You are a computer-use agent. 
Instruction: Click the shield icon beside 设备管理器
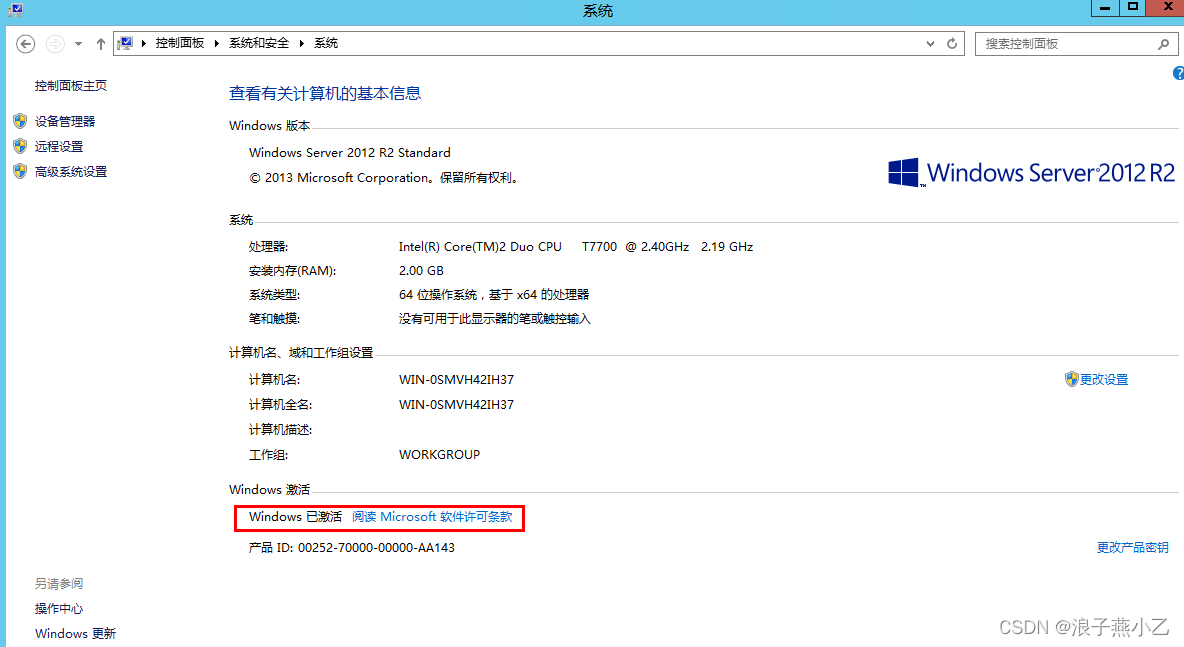(x=21, y=120)
